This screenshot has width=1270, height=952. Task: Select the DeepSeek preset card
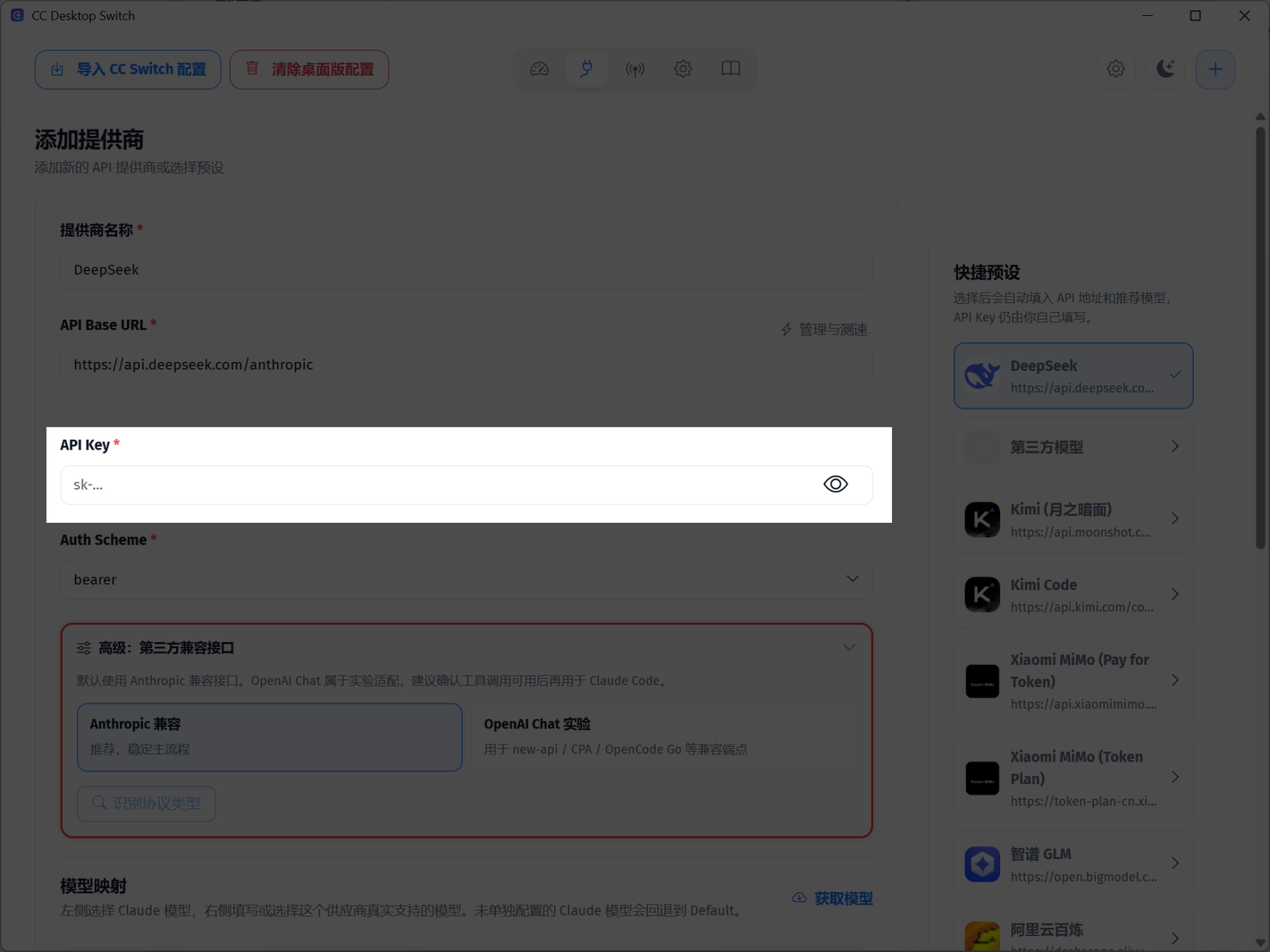point(1073,376)
